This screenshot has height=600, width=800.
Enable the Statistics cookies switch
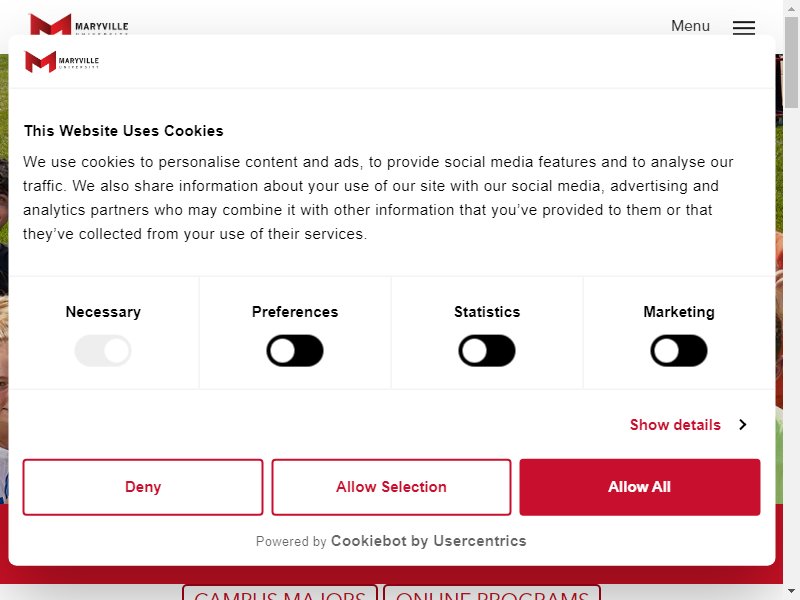click(487, 351)
